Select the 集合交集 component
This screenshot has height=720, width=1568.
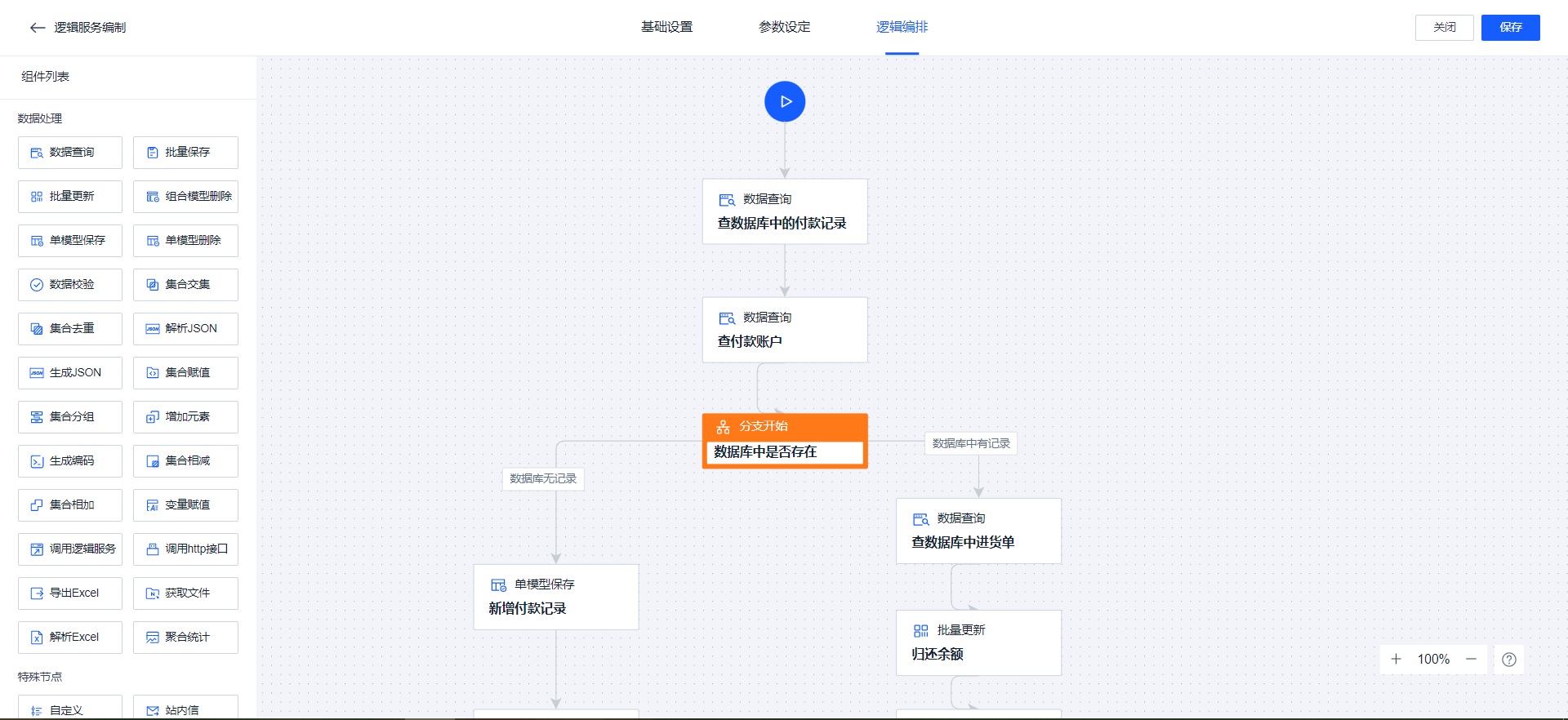point(185,285)
